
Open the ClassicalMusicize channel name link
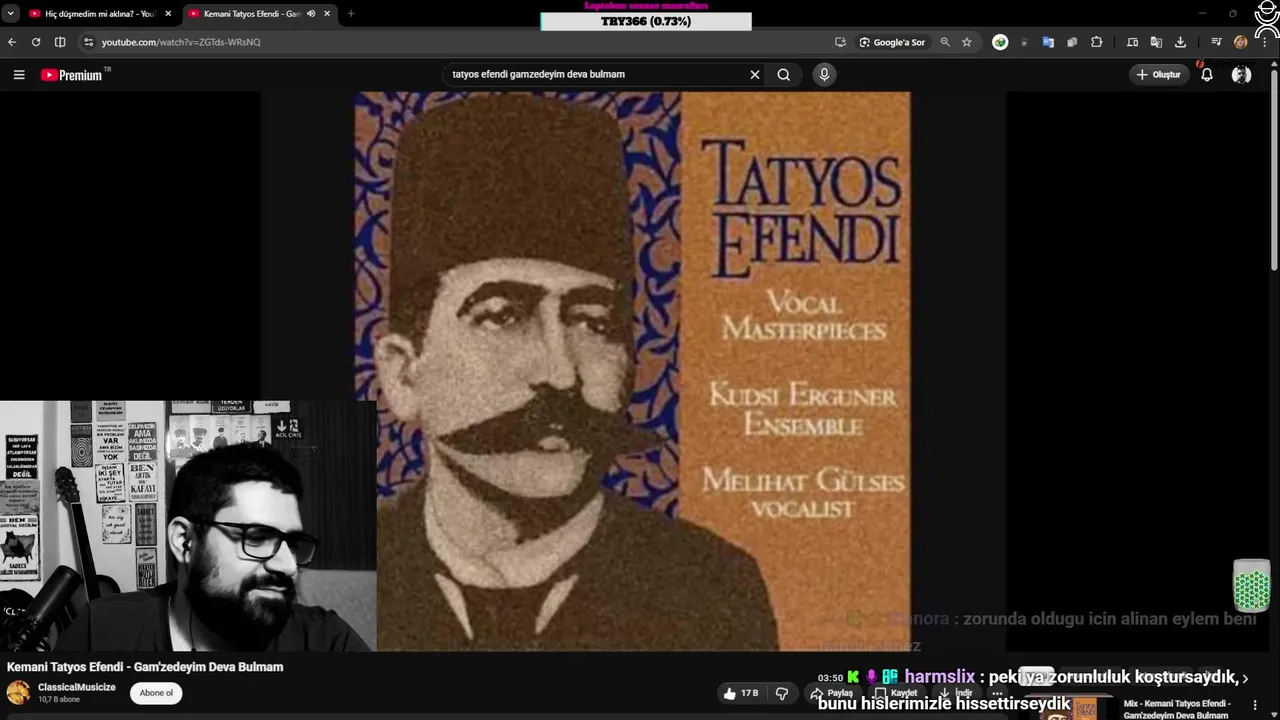tap(77, 687)
